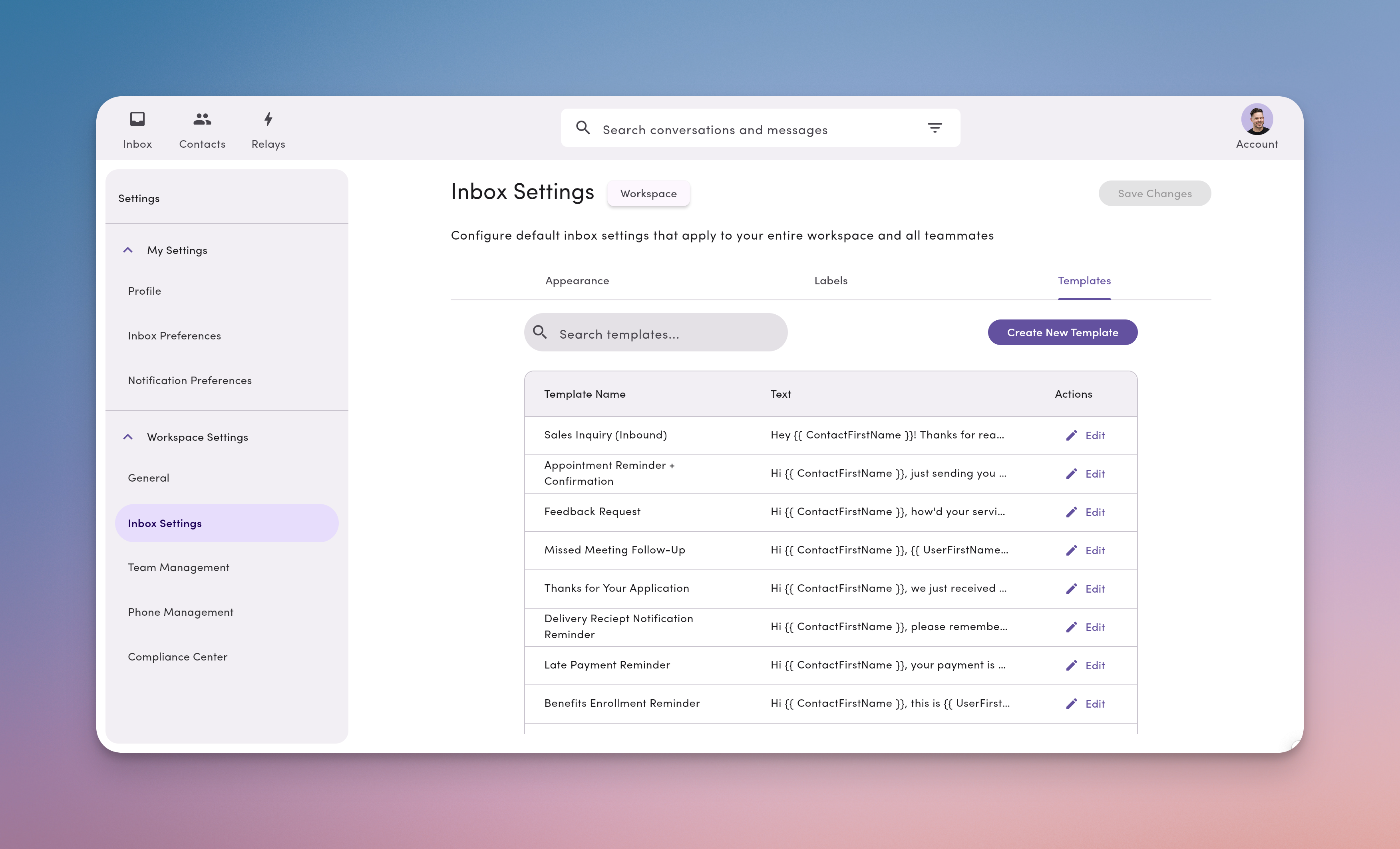Open the Inbox from the top navigation
The image size is (1400, 849).
pos(137,128)
